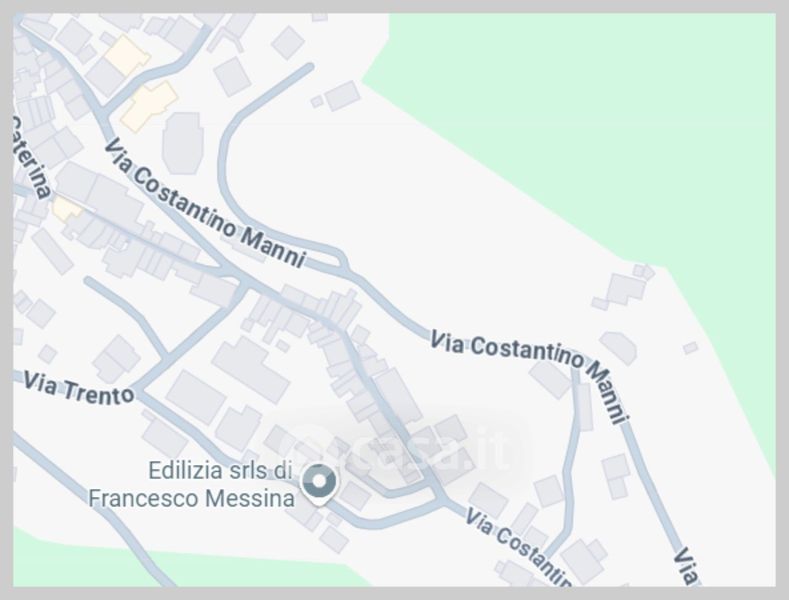
Task: Select the Edilizia srls di Francesco Messina label
Action: [191, 485]
